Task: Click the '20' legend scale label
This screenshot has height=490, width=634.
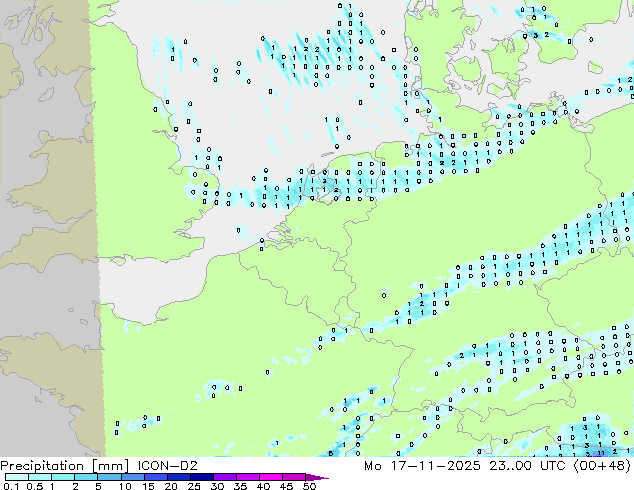Action: [x=171, y=486]
